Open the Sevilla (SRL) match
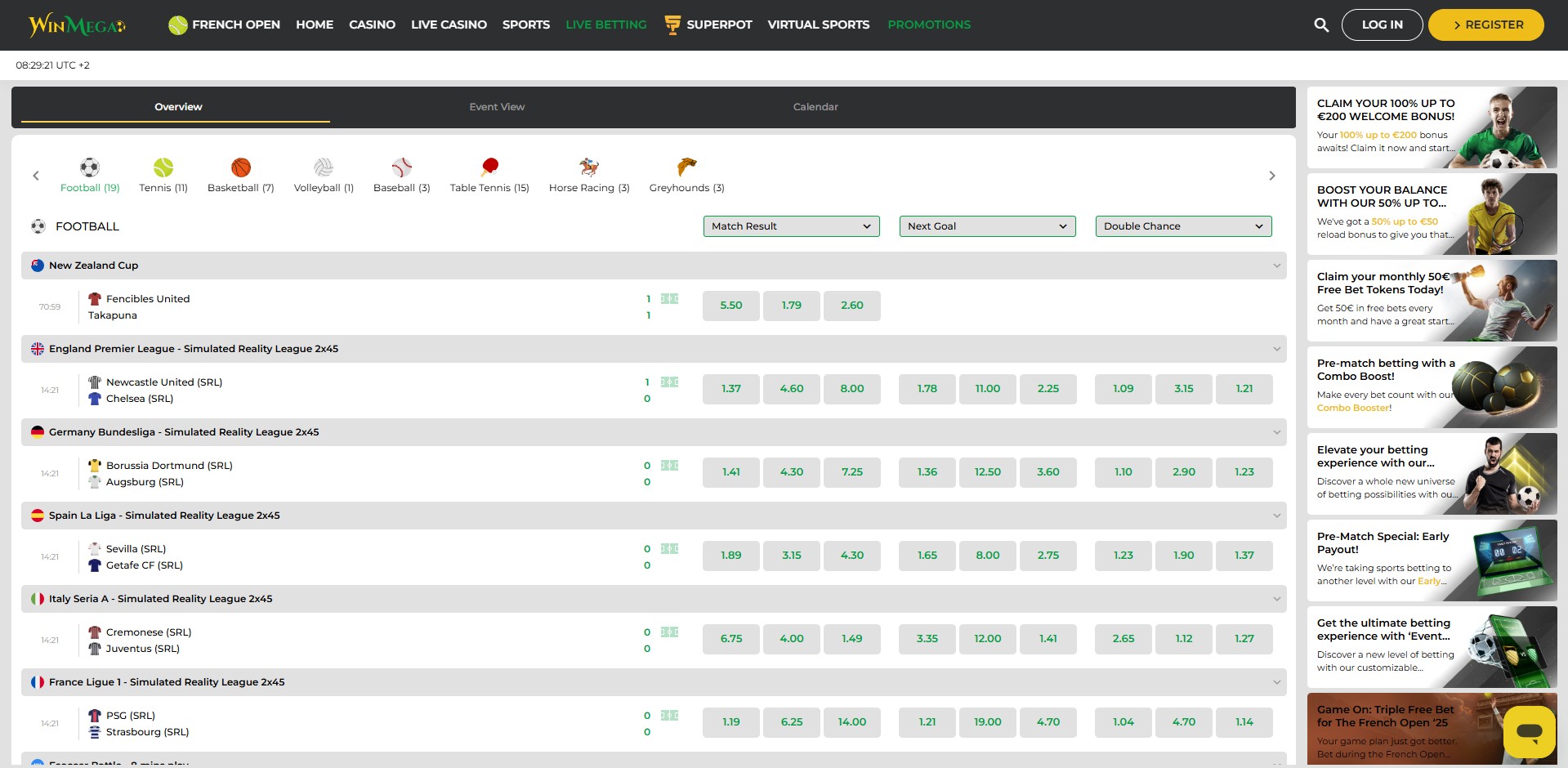Viewport: 1568px width, 768px height. pos(136,549)
